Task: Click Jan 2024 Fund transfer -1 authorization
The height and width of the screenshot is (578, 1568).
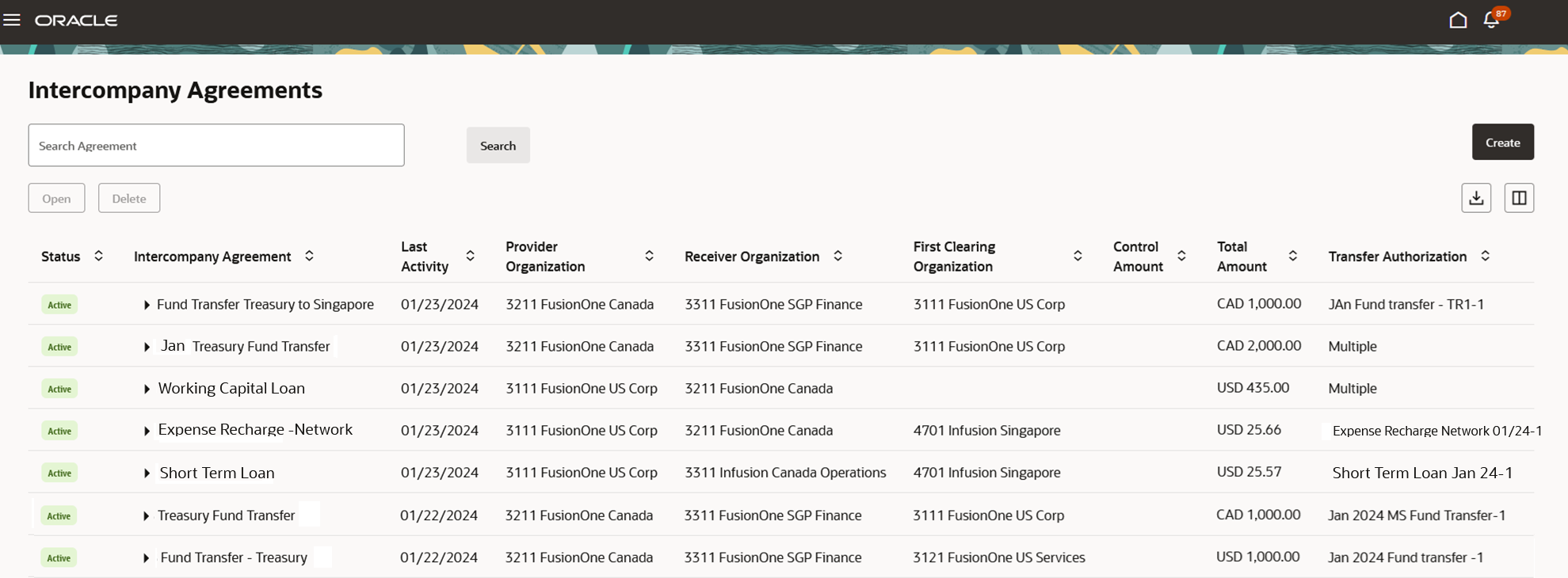Action: click(1406, 557)
